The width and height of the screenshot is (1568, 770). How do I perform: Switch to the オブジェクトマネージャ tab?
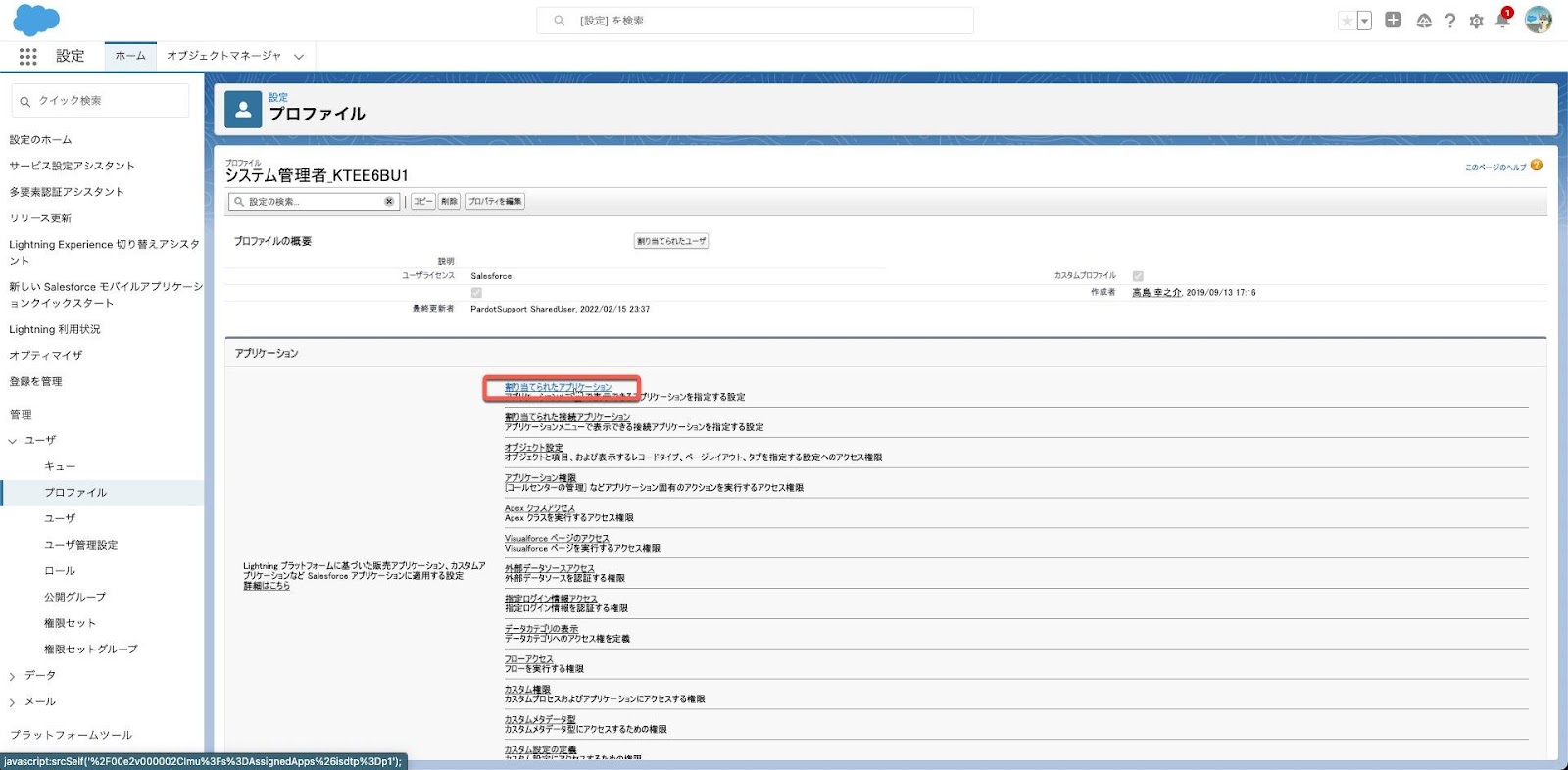pos(223,56)
